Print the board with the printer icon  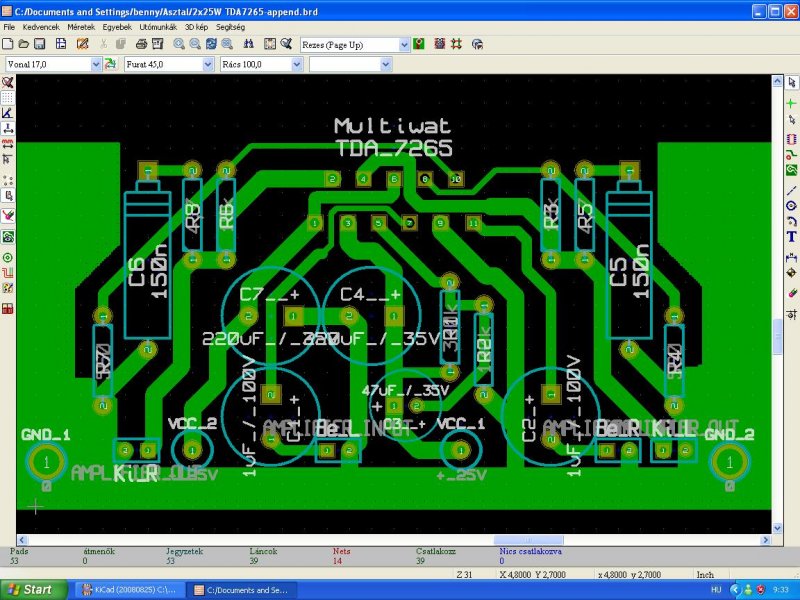coord(141,44)
